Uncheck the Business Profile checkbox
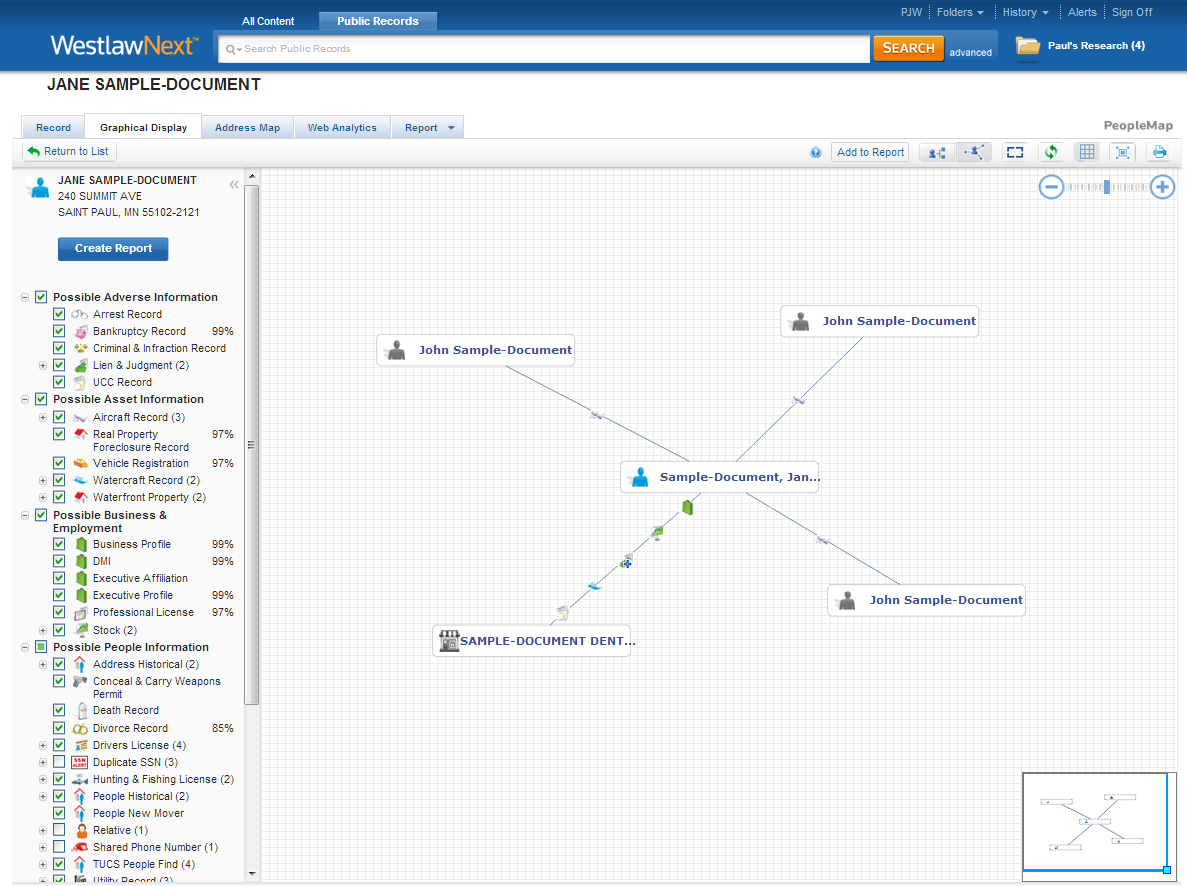Viewport: 1187px width, 886px height. point(59,544)
